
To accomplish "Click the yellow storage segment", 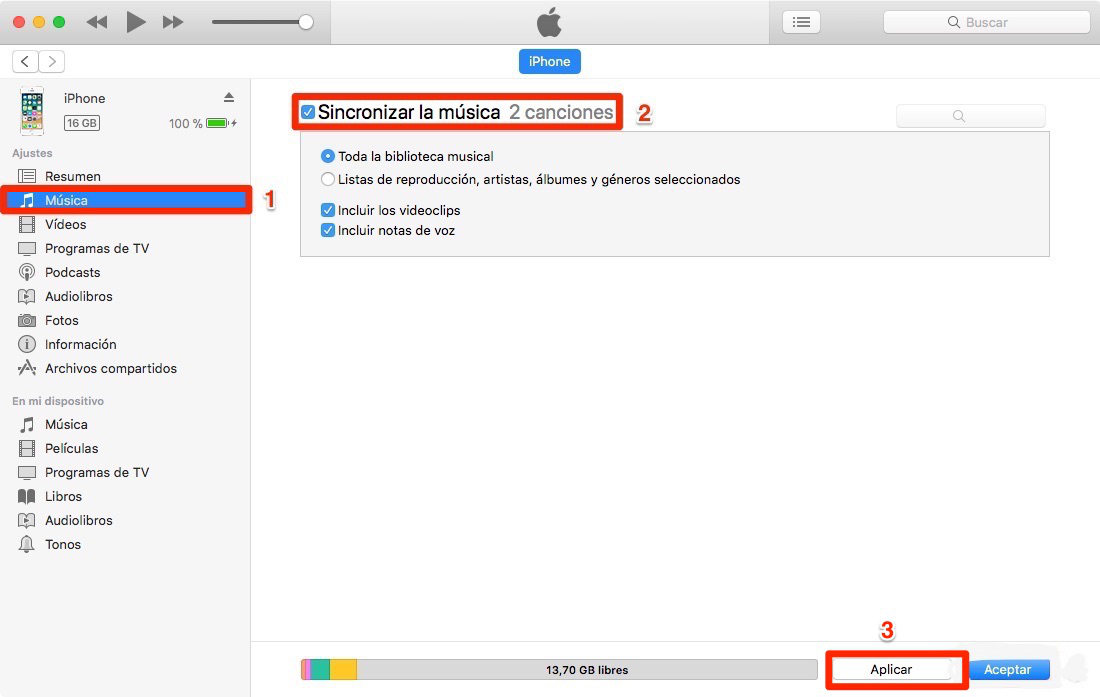I will pos(343,670).
